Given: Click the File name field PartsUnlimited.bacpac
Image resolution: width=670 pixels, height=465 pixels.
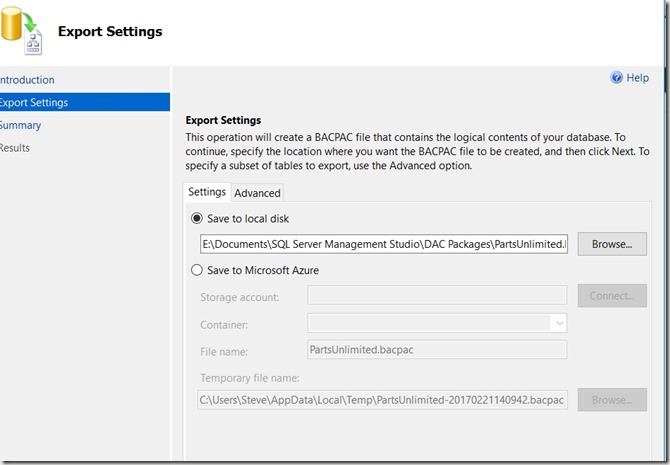Looking at the screenshot, I should pyautogui.click(x=437, y=349).
